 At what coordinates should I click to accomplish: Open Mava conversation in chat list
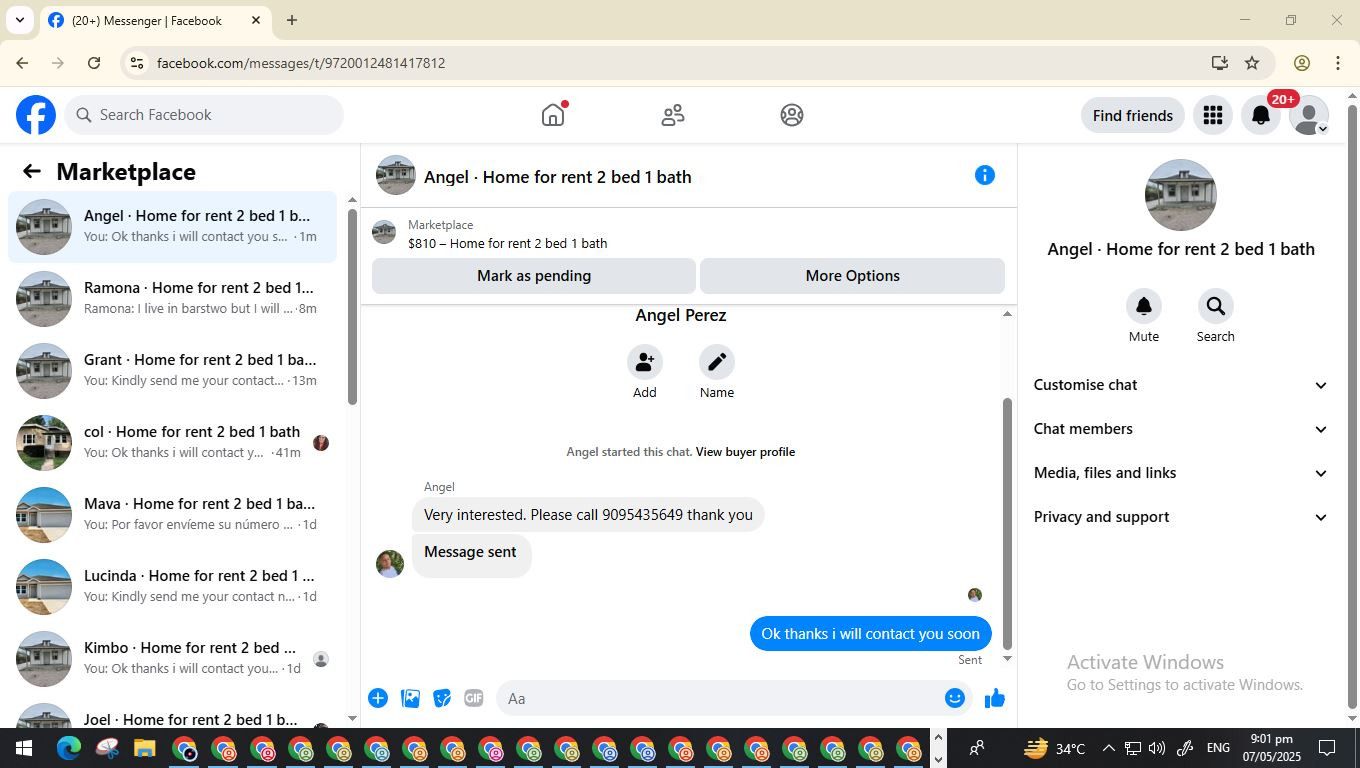point(173,515)
